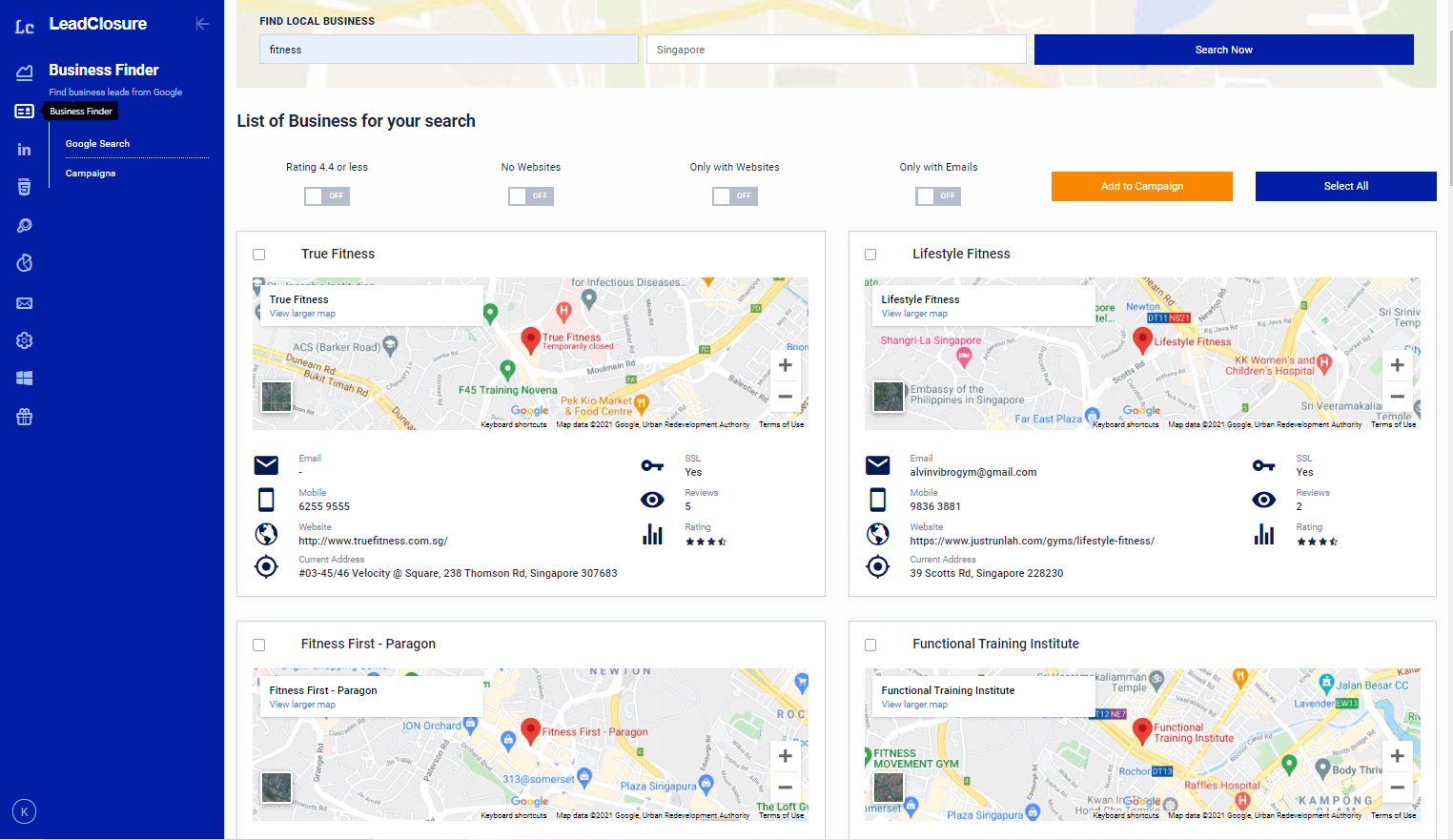
Task: Click the four-tile grid icon in sidebar
Action: pos(25,379)
